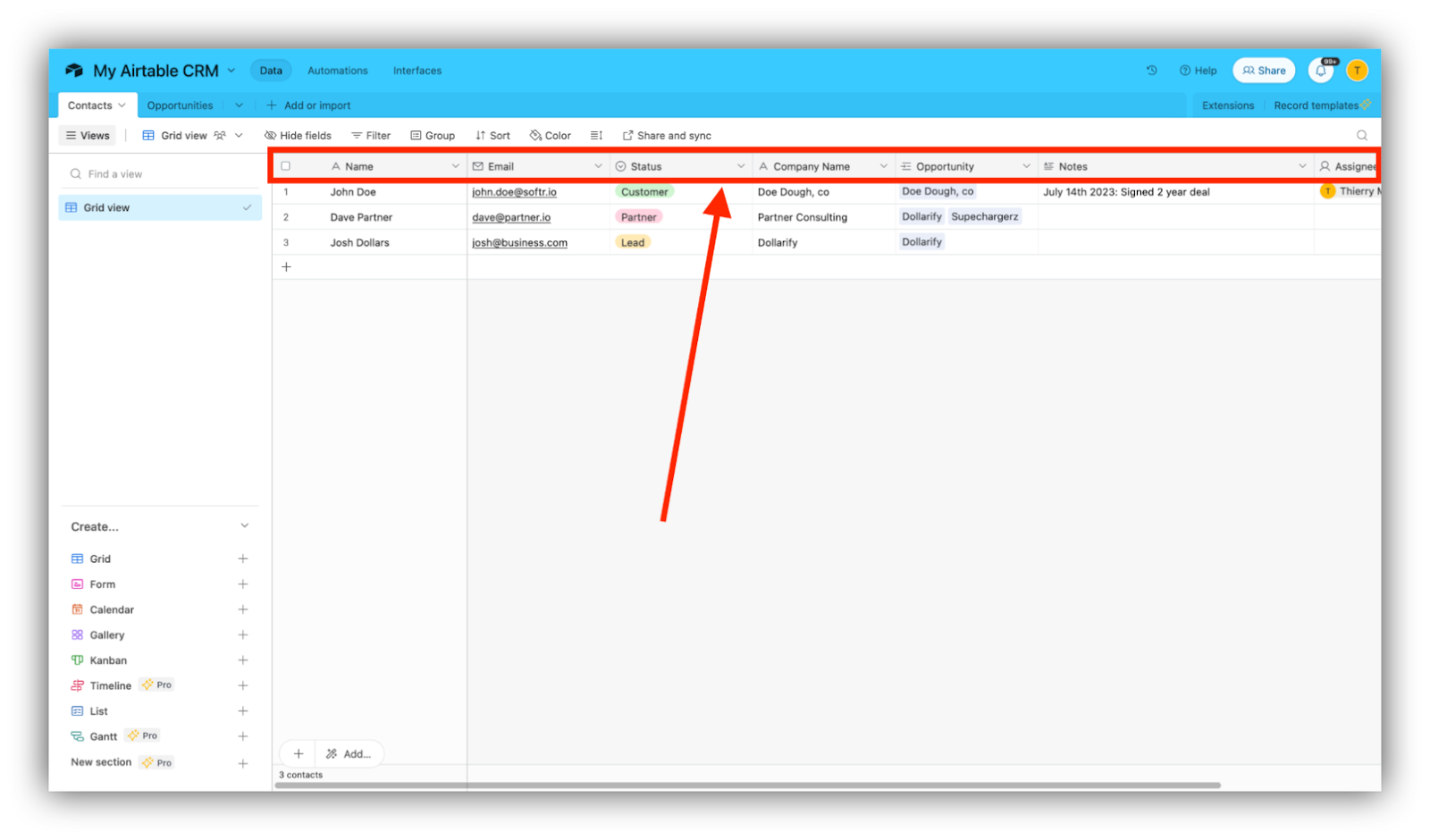Click the Airtable base logo icon
The width and height of the screenshot is (1430, 840).
coord(74,71)
